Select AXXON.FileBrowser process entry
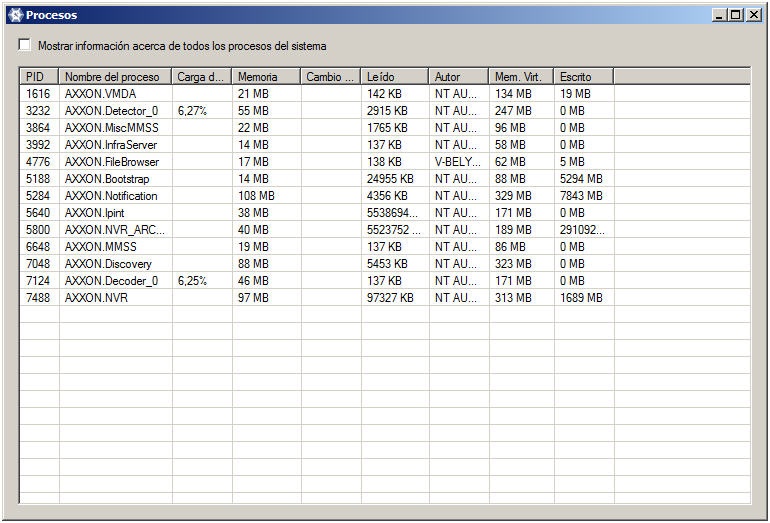Image resolution: width=770 pixels, height=523 pixels. point(111,162)
